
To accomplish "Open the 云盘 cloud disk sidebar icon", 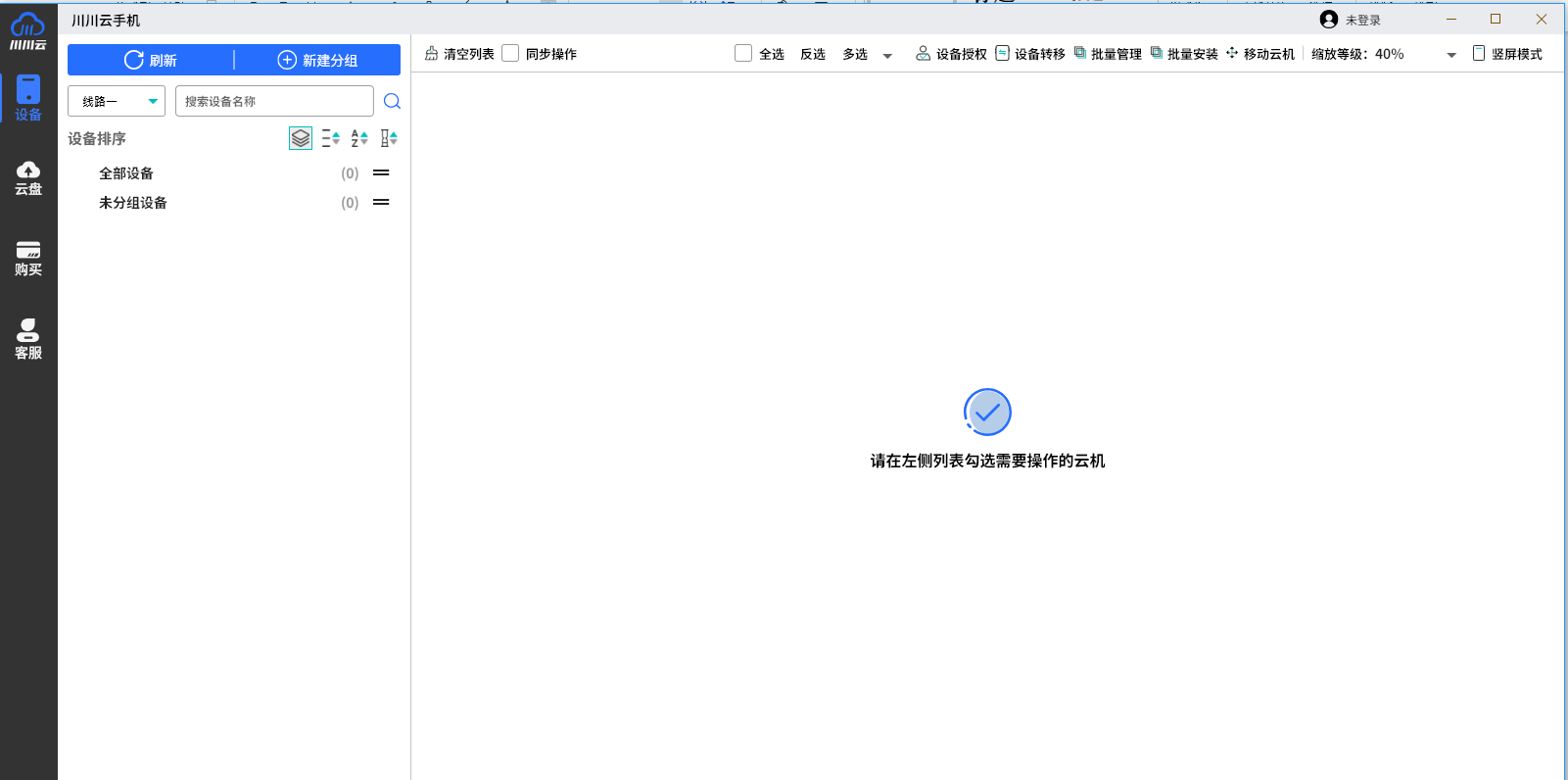I will coord(28,177).
